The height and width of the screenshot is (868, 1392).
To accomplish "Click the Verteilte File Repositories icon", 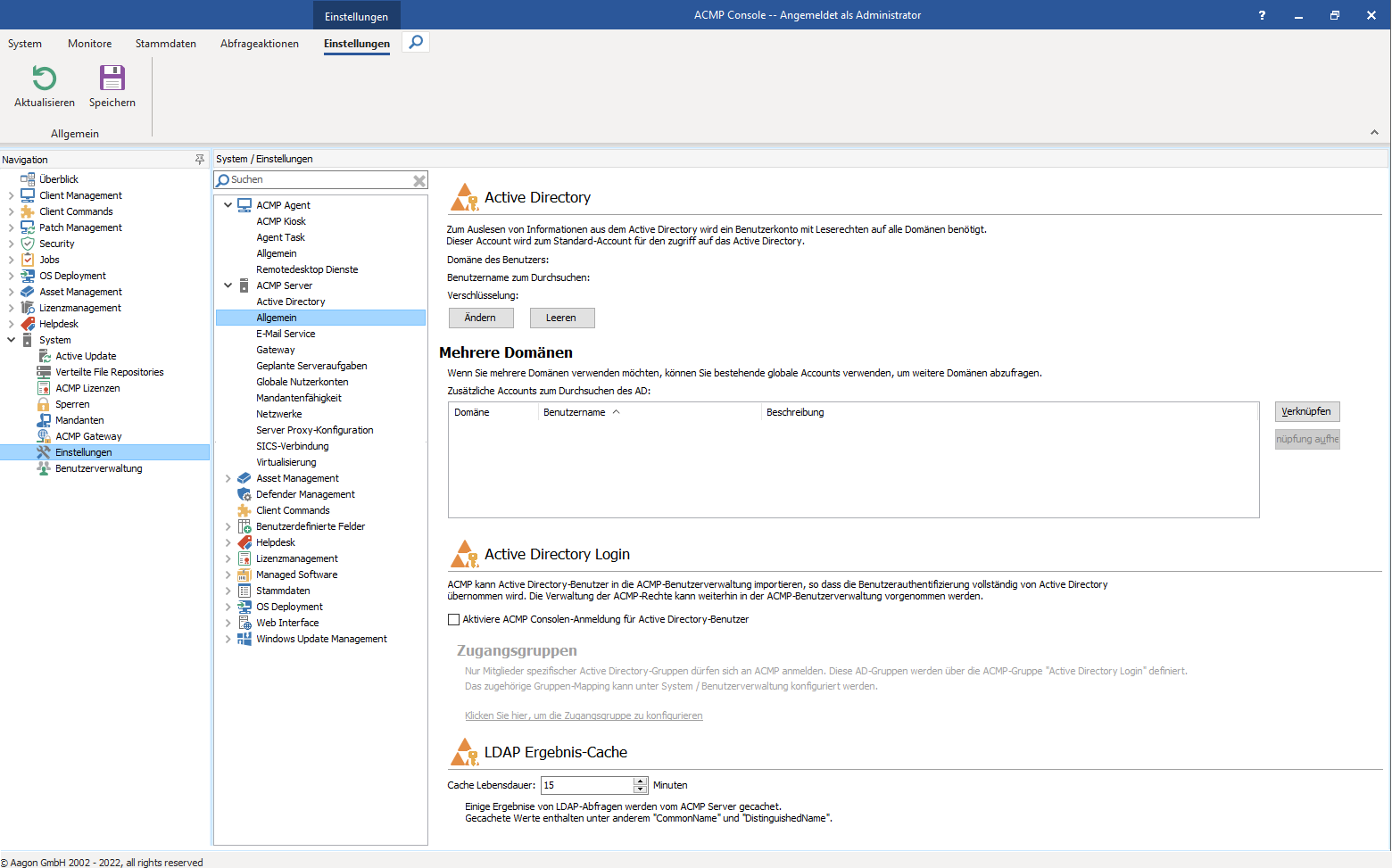I will click(44, 372).
